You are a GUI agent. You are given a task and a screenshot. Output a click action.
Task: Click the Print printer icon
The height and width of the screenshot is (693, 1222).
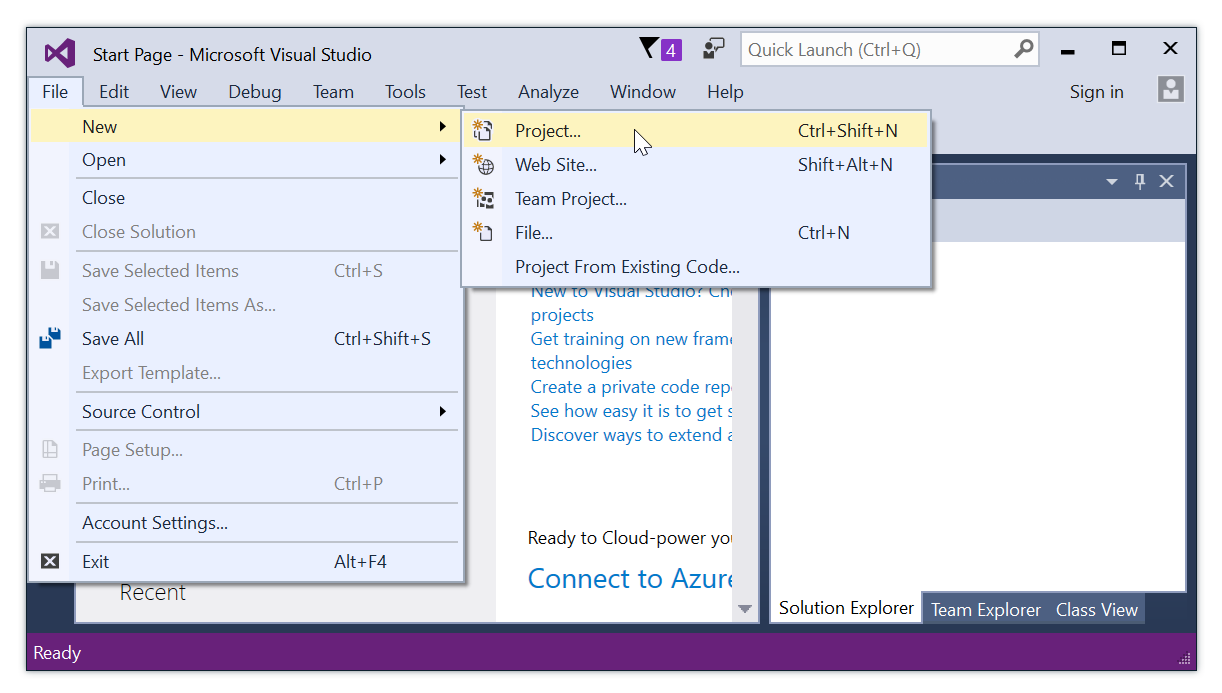coord(50,484)
